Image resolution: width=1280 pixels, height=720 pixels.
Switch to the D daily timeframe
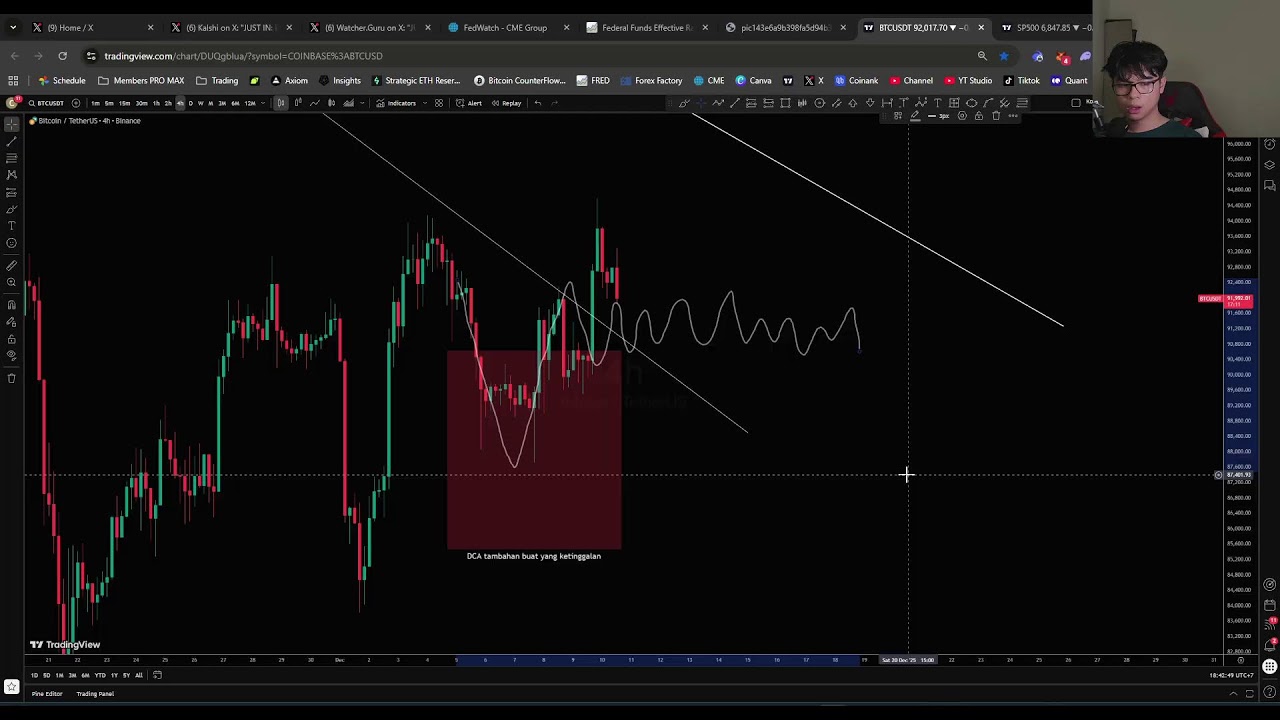point(190,103)
